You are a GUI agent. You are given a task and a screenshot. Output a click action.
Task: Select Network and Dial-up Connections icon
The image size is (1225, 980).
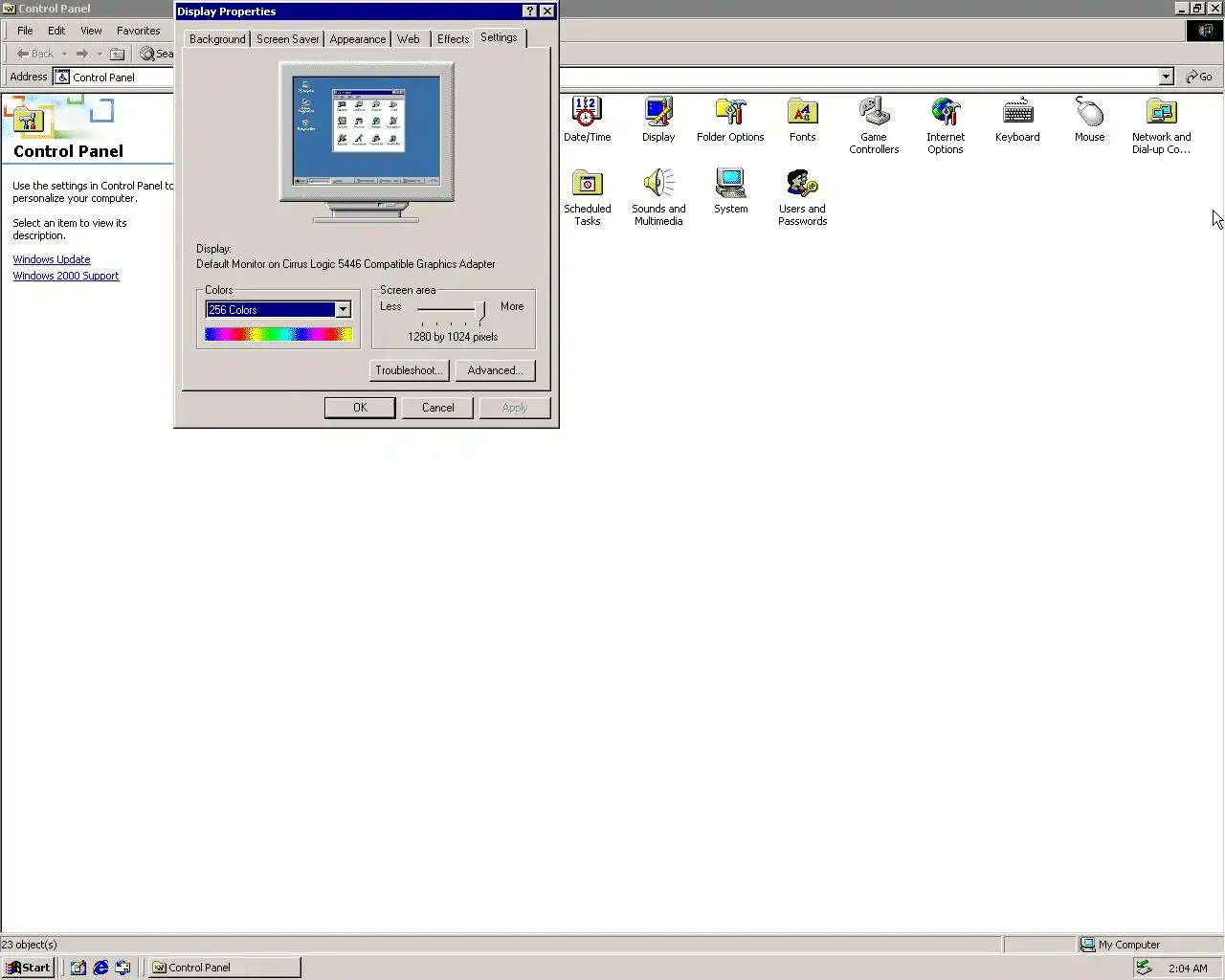(1161, 125)
